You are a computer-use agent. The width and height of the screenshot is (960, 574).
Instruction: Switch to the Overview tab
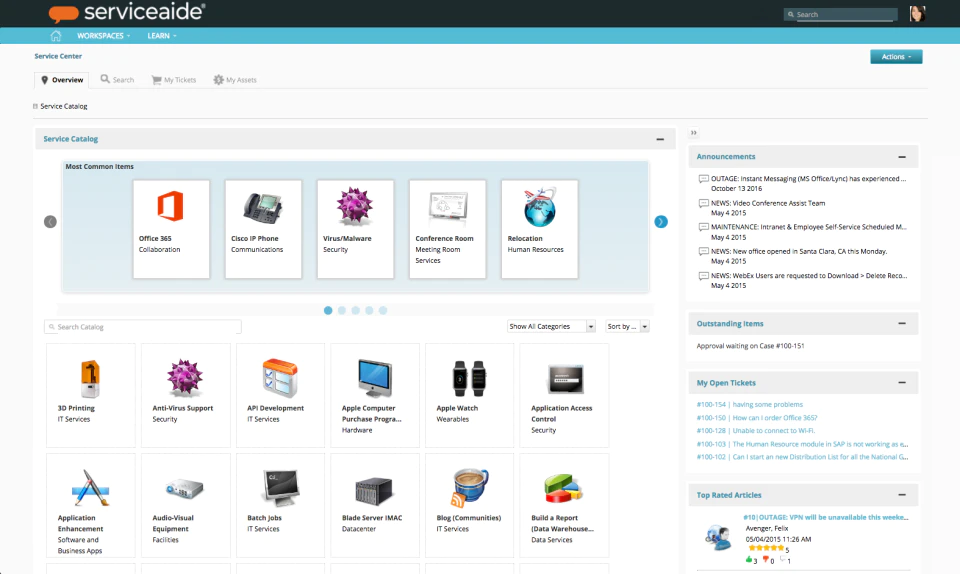pos(62,80)
